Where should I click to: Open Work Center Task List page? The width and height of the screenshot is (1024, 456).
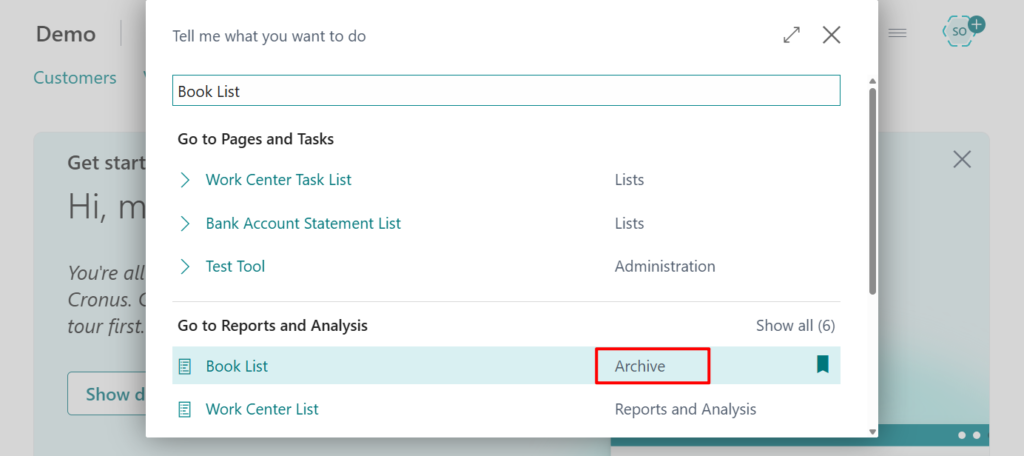(x=278, y=180)
